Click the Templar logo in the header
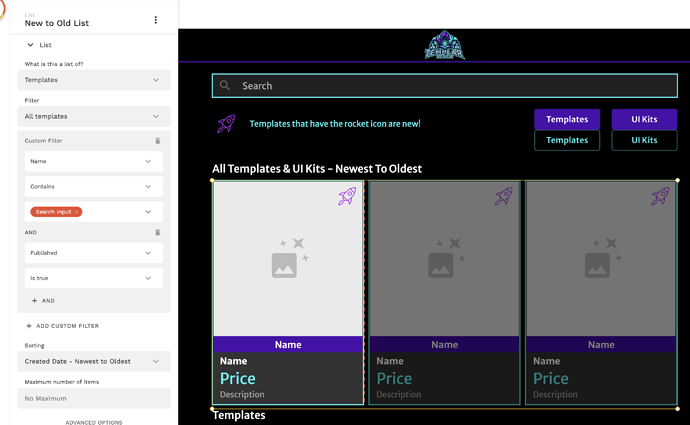 click(x=444, y=45)
